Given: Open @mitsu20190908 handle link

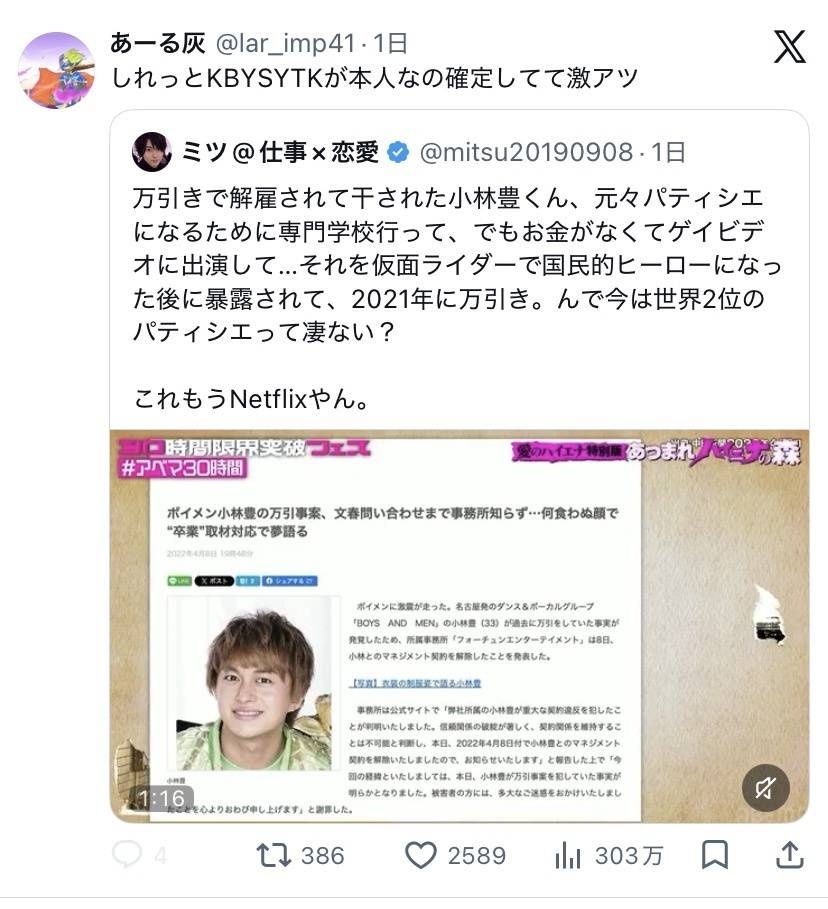Looking at the screenshot, I should point(526,152).
